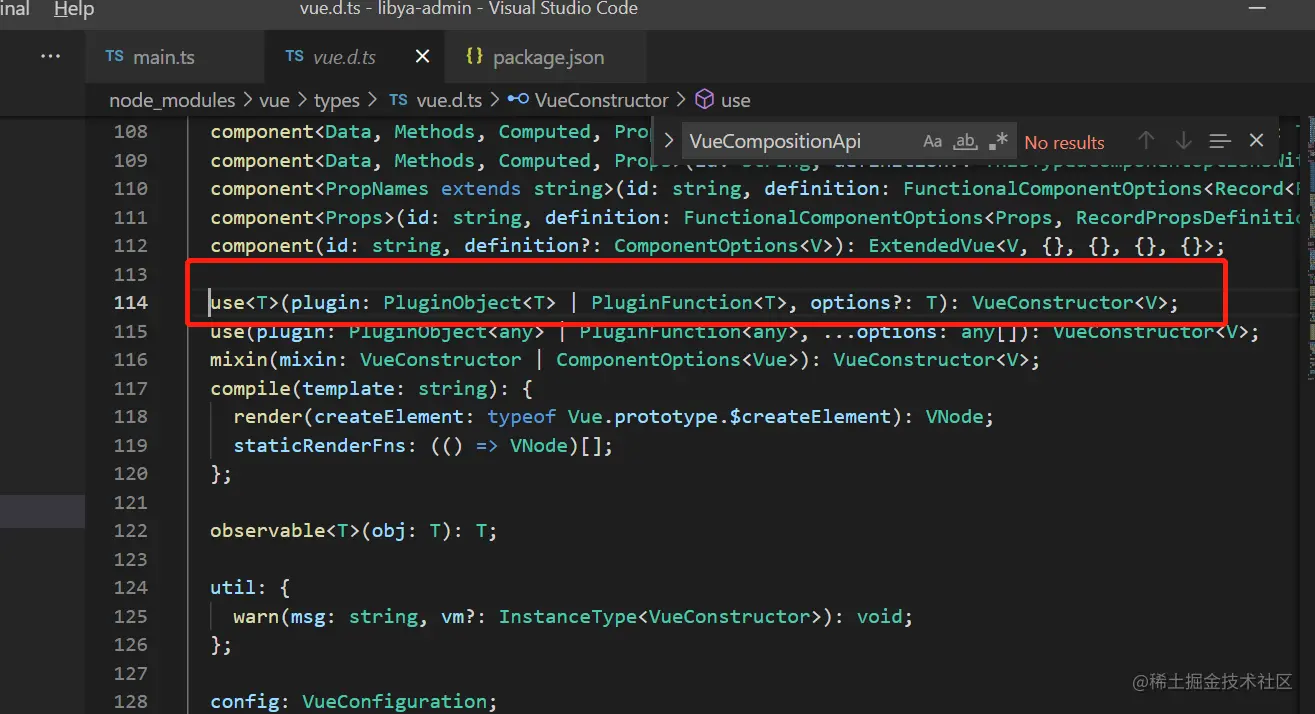Click 'FunctionalComponentOptions<Props' on line 111
The width and height of the screenshot is (1315, 714).
pos(868,217)
